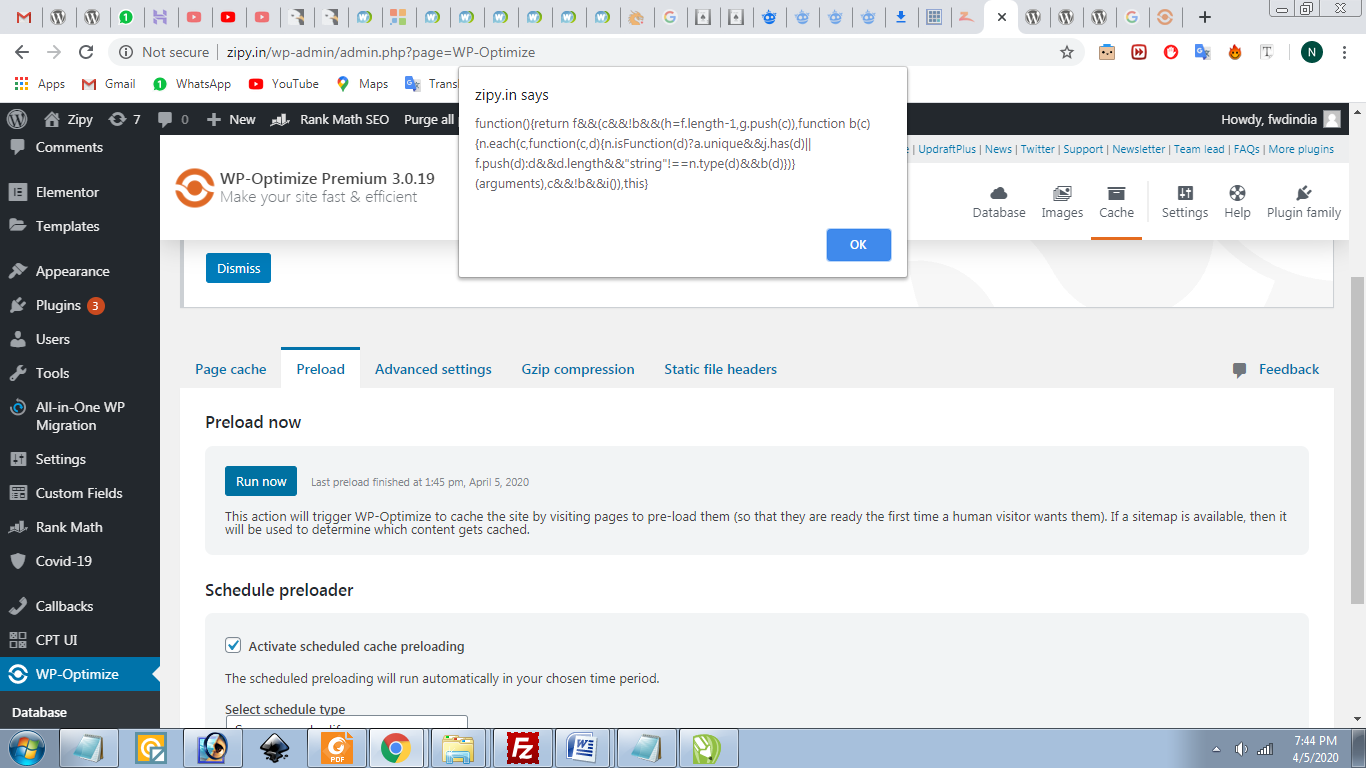Click the UpdraftPlus link
Image resolution: width=1366 pixels, height=768 pixels.
coord(947,149)
